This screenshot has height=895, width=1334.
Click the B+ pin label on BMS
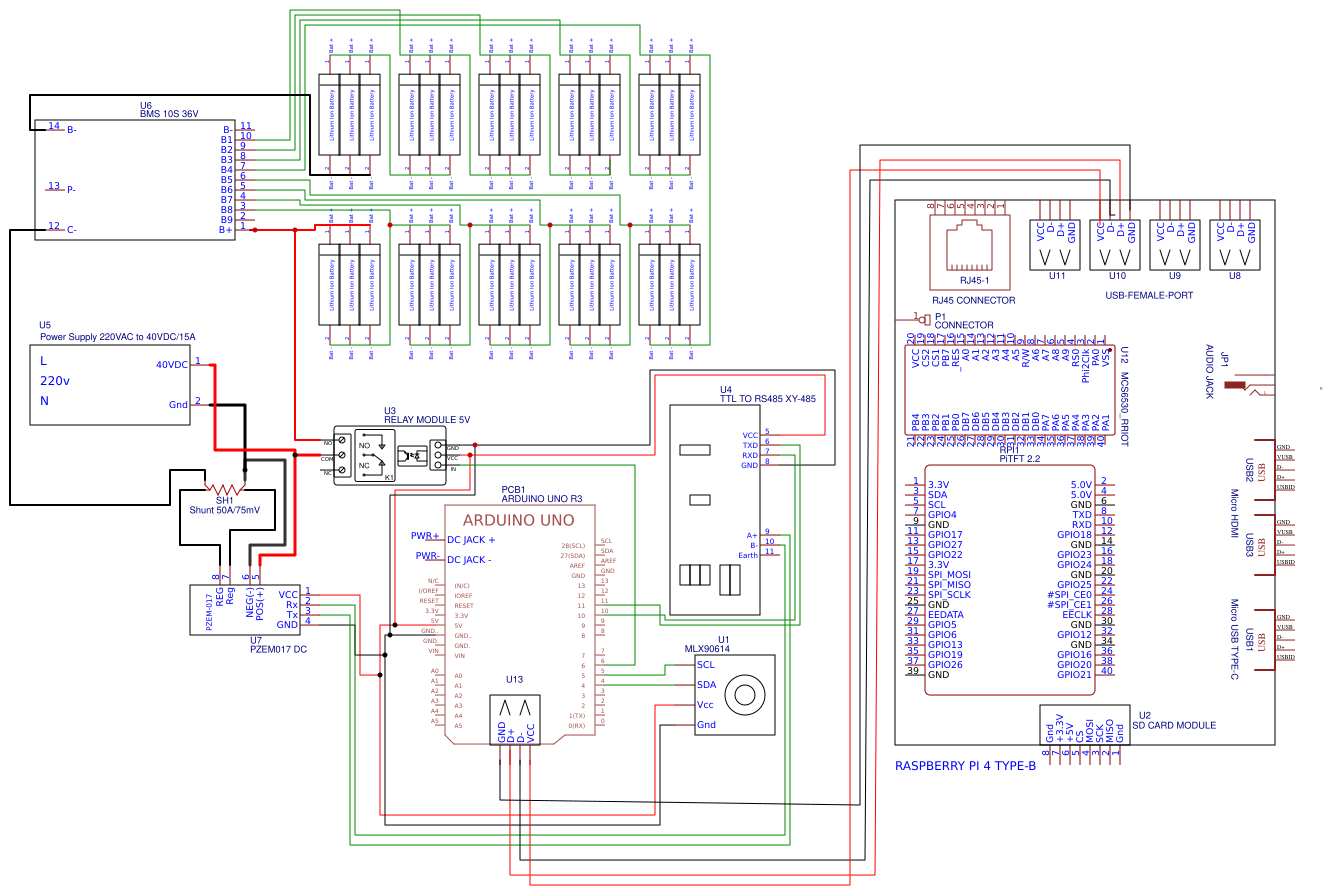pos(226,229)
